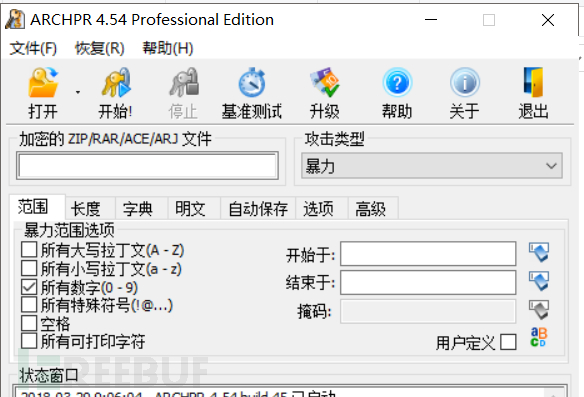
Task: Click the clear icon beside 结束于
Action: point(539,281)
